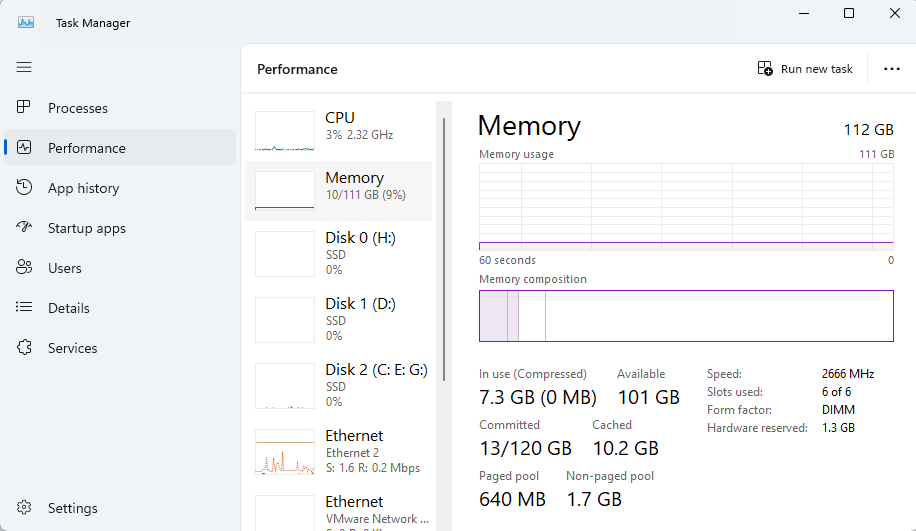Open the three-dot more options menu
Image resolution: width=916 pixels, height=531 pixels.
click(891, 69)
